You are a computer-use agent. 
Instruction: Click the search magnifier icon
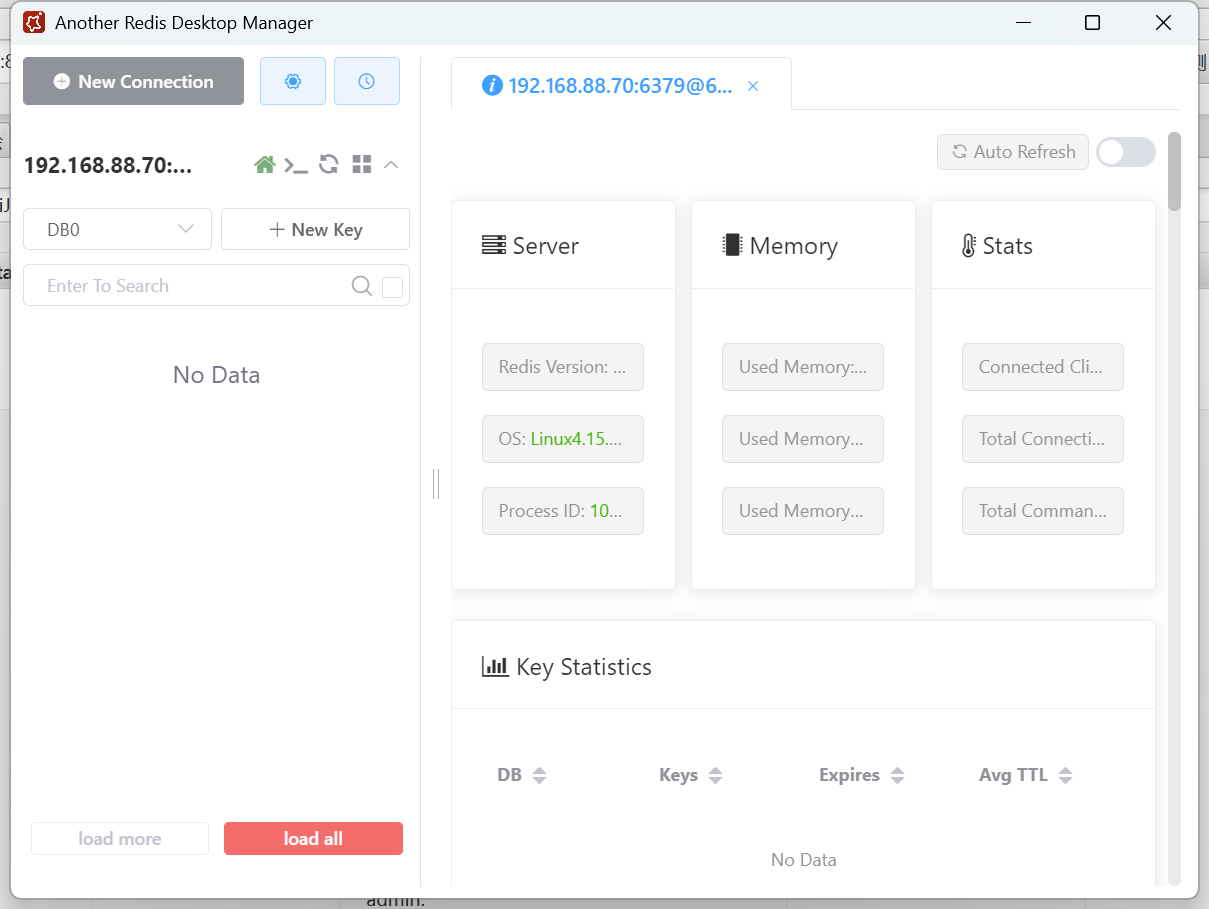coord(362,286)
